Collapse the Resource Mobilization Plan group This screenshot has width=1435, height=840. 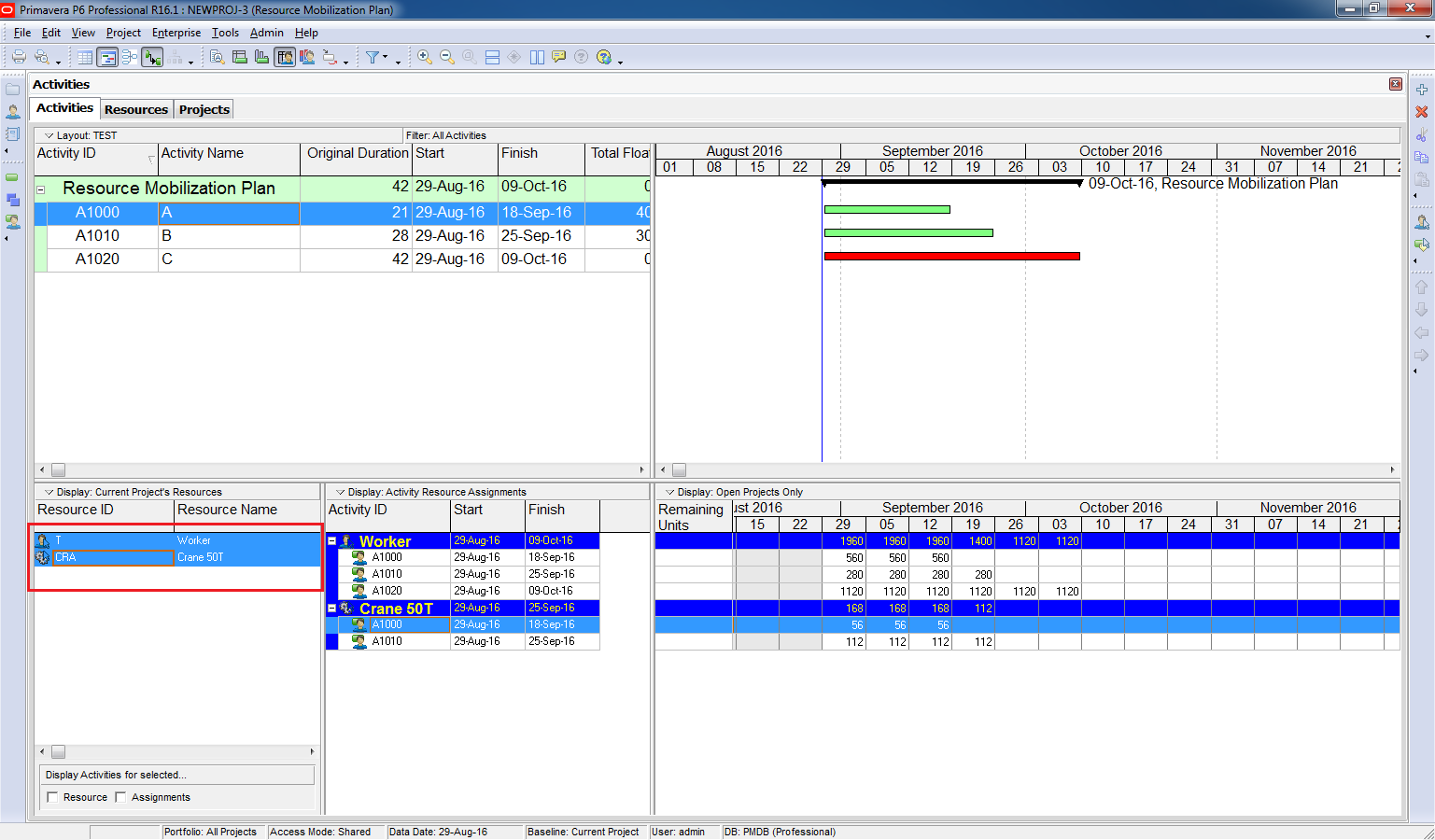tap(41, 189)
